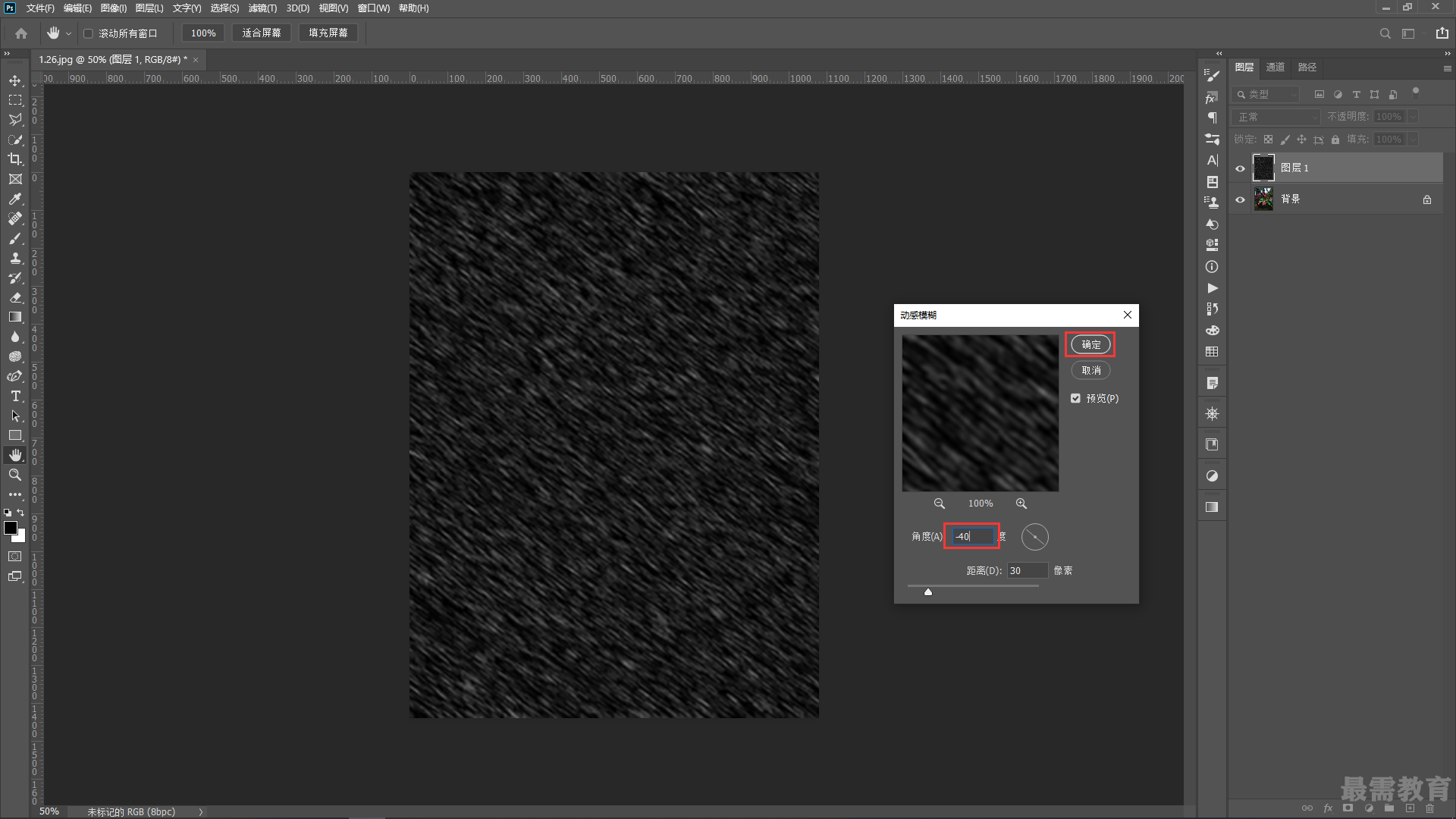1456x819 pixels.
Task: Open the 文件(F) menu
Action: (40, 8)
